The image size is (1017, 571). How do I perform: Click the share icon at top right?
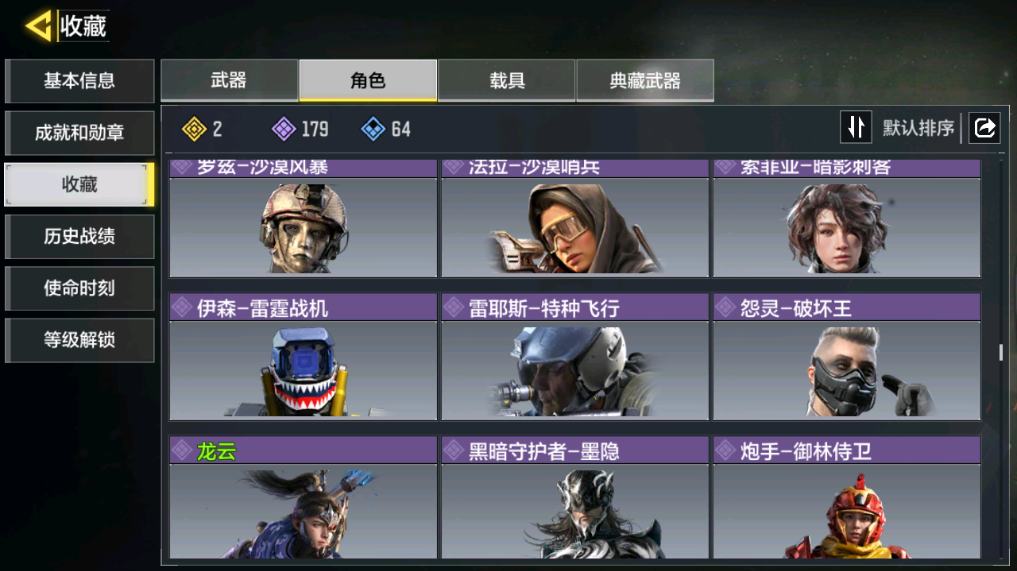click(985, 127)
